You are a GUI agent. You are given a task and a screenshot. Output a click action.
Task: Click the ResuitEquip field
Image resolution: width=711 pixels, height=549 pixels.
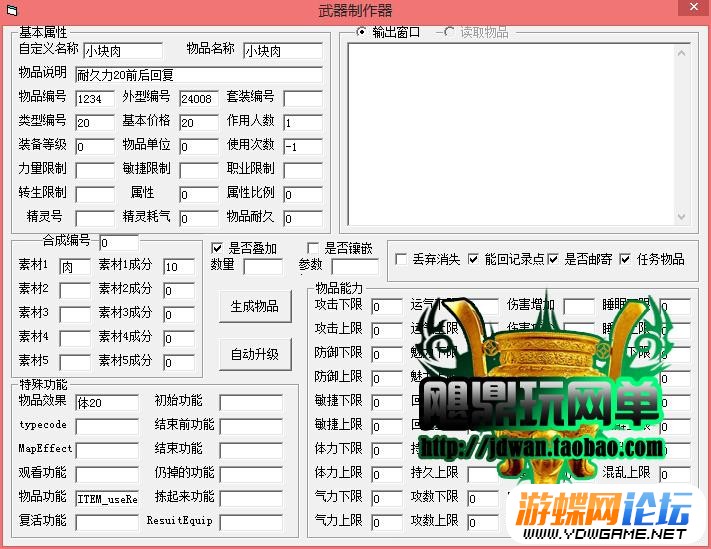pyautogui.click(x=251, y=523)
